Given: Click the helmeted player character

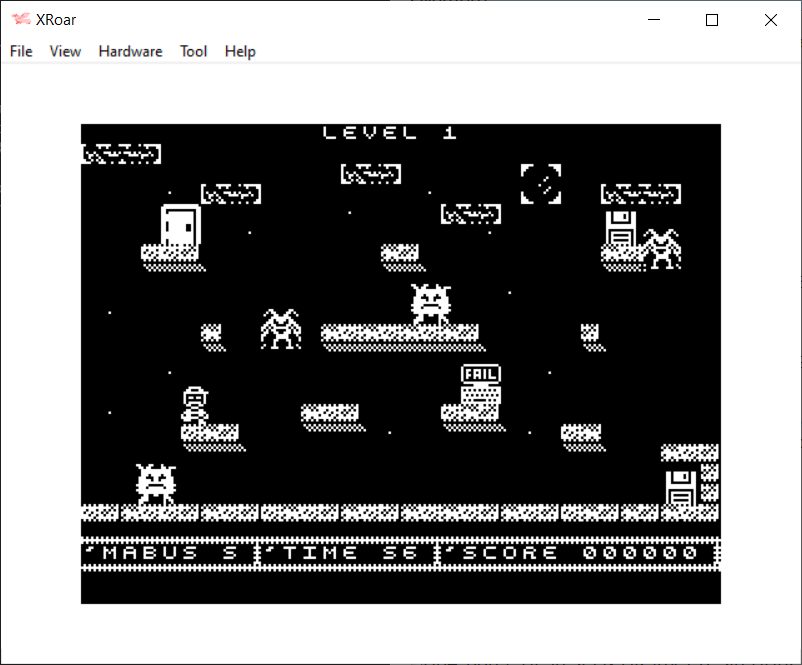Looking at the screenshot, I should pos(195,406).
